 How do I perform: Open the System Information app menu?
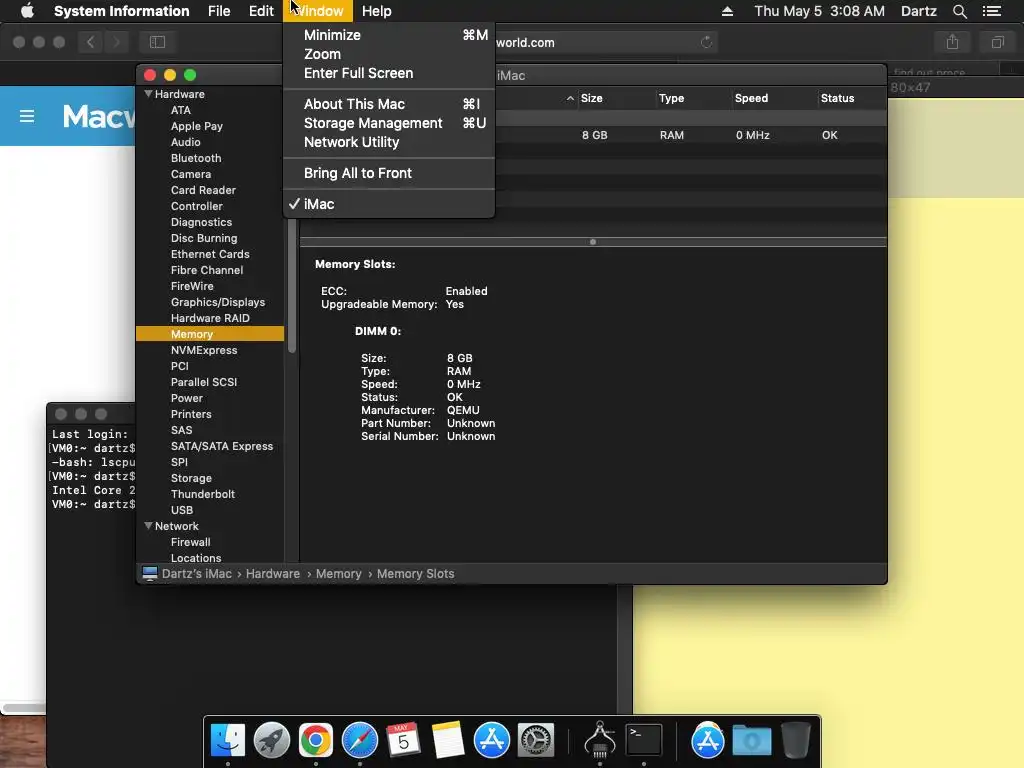coord(121,11)
